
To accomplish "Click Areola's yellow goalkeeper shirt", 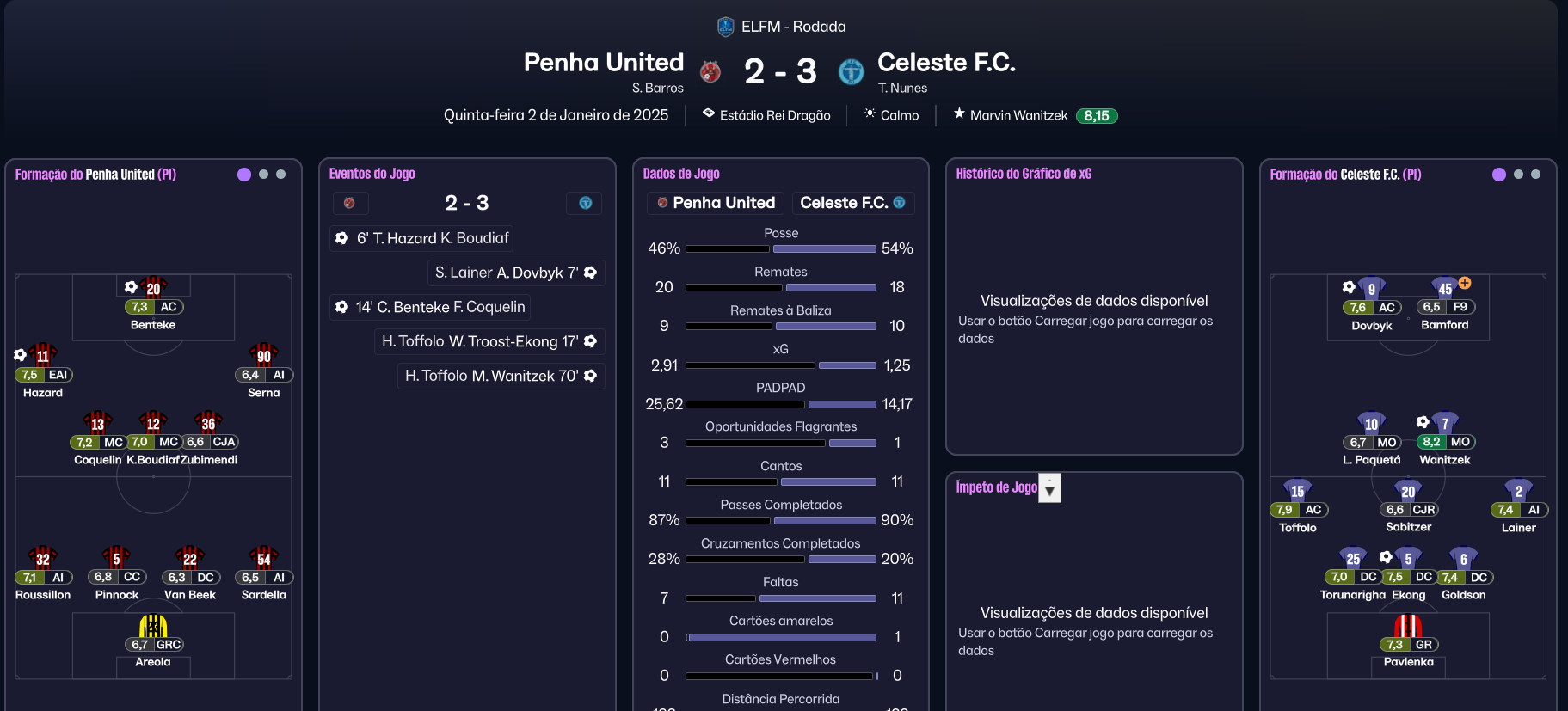I will point(153,625).
